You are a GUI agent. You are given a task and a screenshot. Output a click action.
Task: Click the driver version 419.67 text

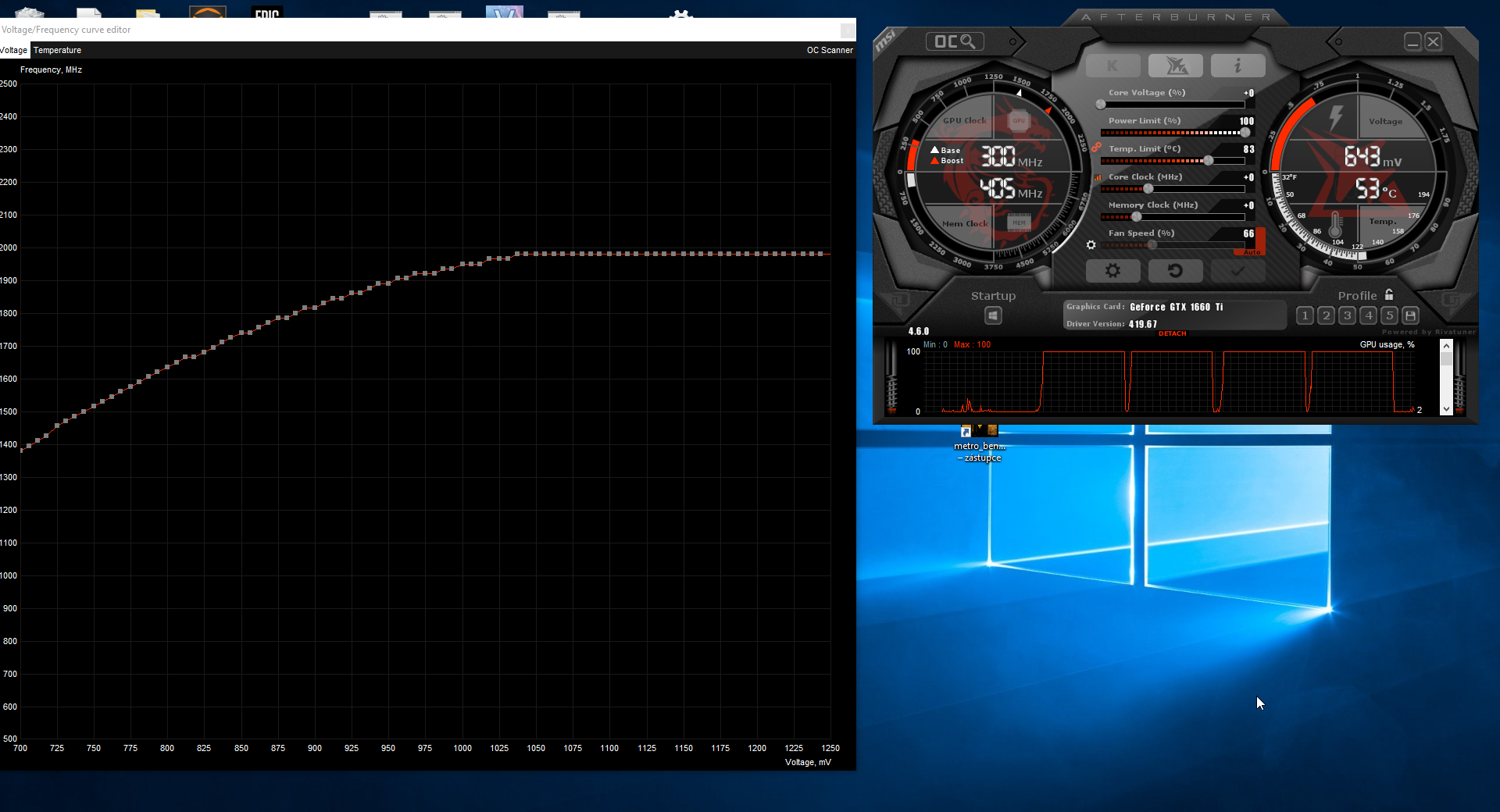[1142, 324]
